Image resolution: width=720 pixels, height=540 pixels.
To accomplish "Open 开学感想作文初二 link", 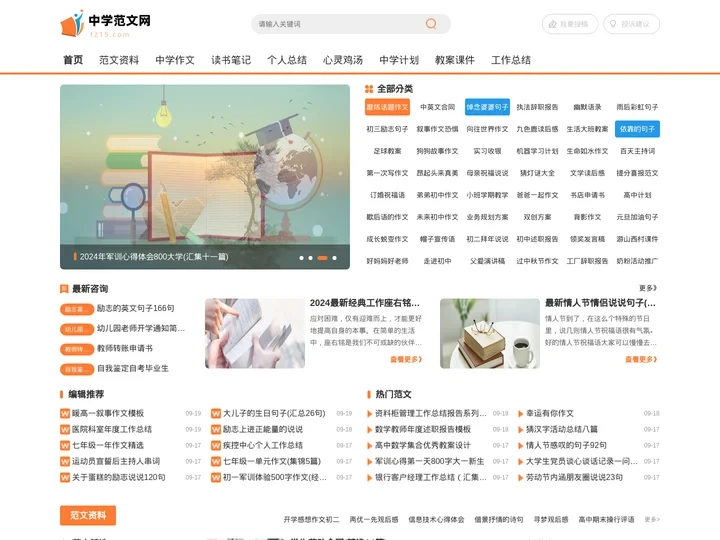I will click(x=311, y=519).
